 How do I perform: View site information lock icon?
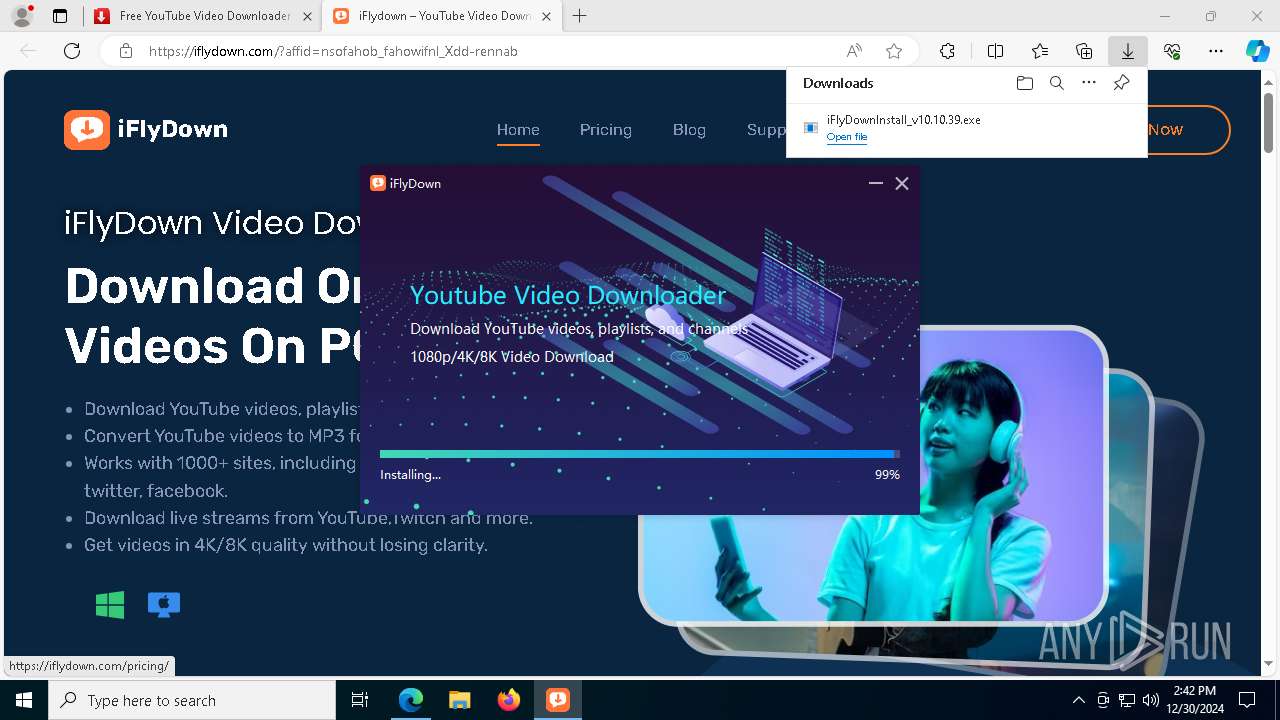[126, 51]
